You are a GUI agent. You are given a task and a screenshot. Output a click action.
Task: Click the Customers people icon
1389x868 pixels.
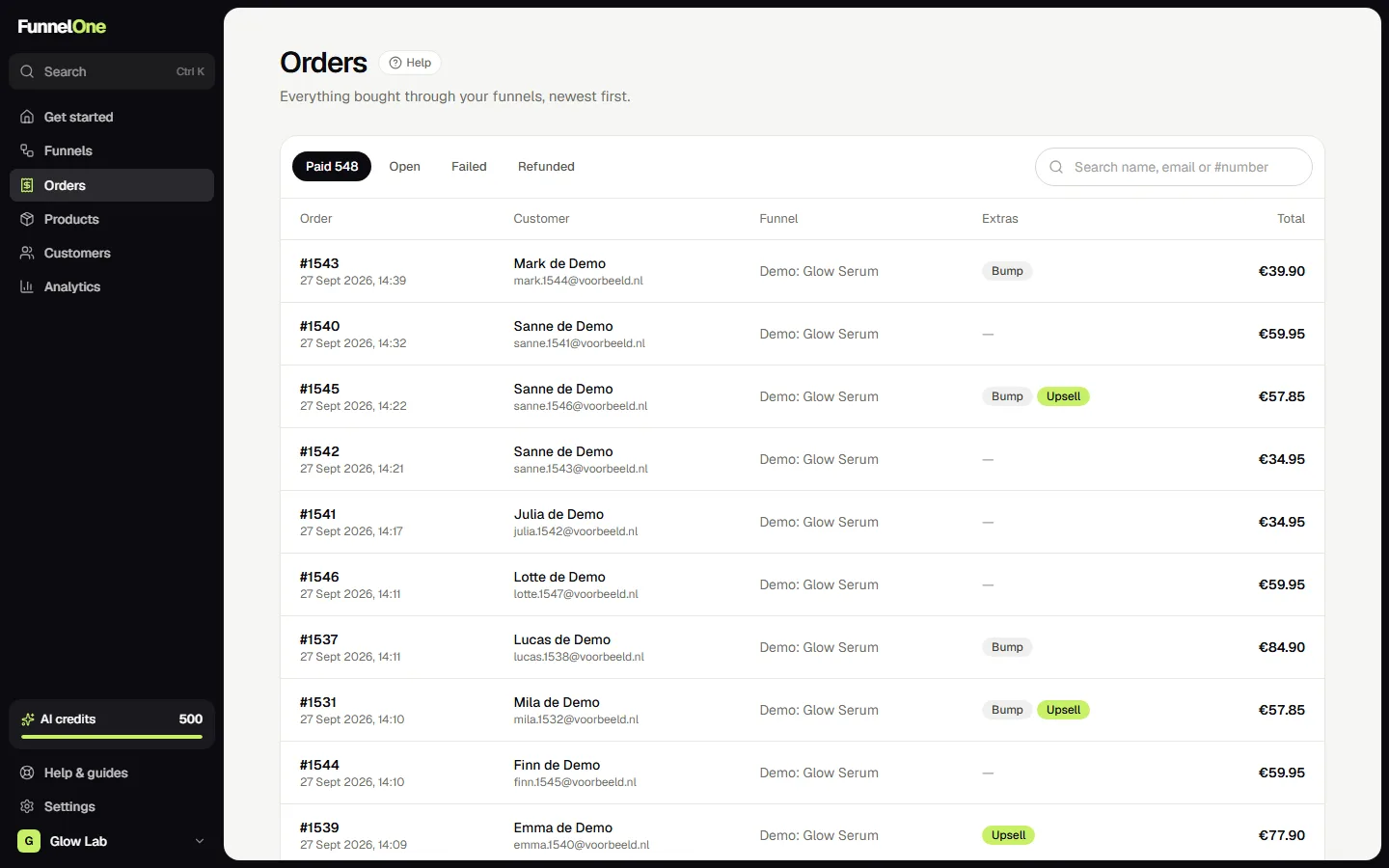pos(27,253)
